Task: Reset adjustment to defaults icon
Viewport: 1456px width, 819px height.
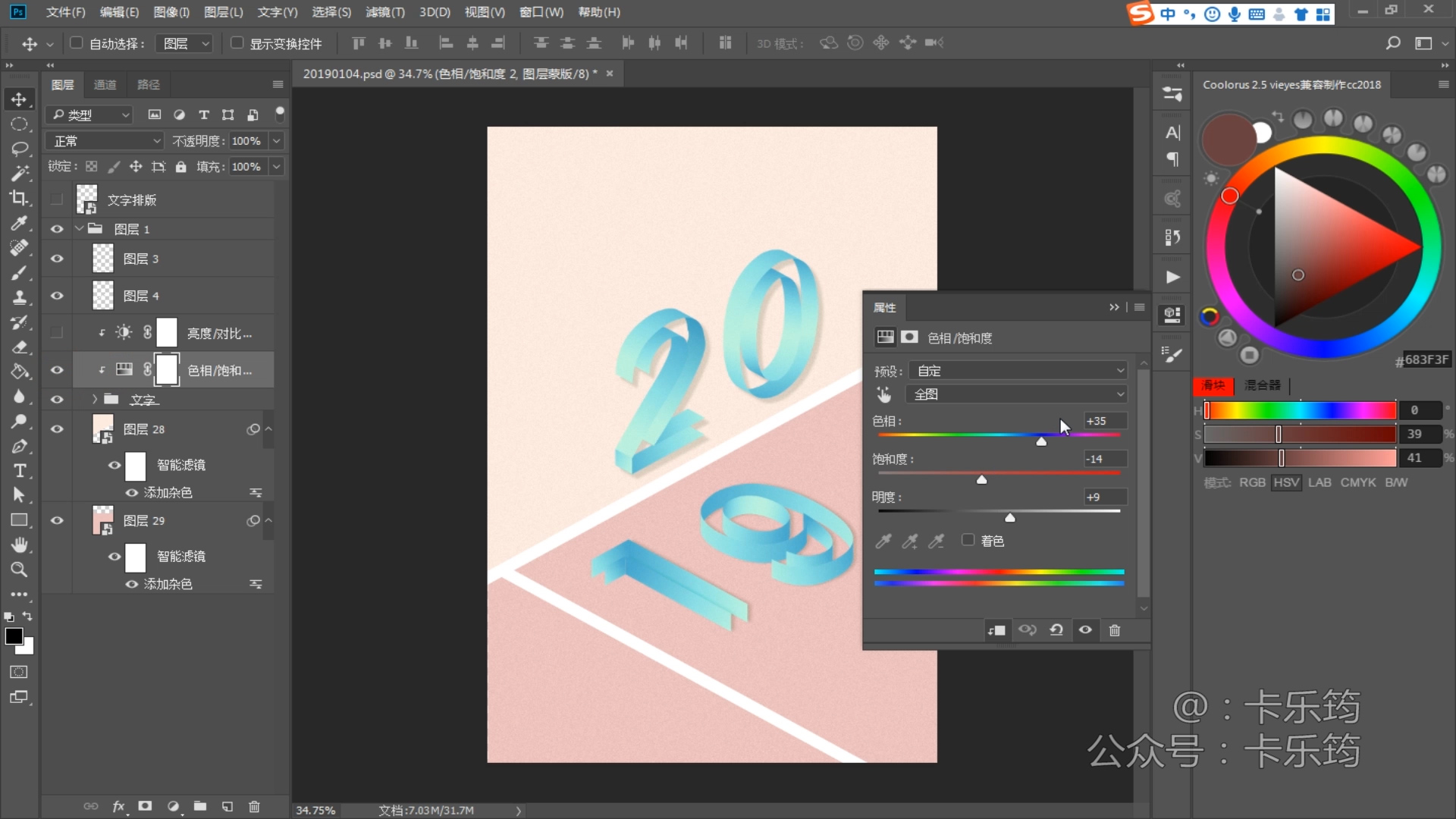Action: [x=1056, y=630]
